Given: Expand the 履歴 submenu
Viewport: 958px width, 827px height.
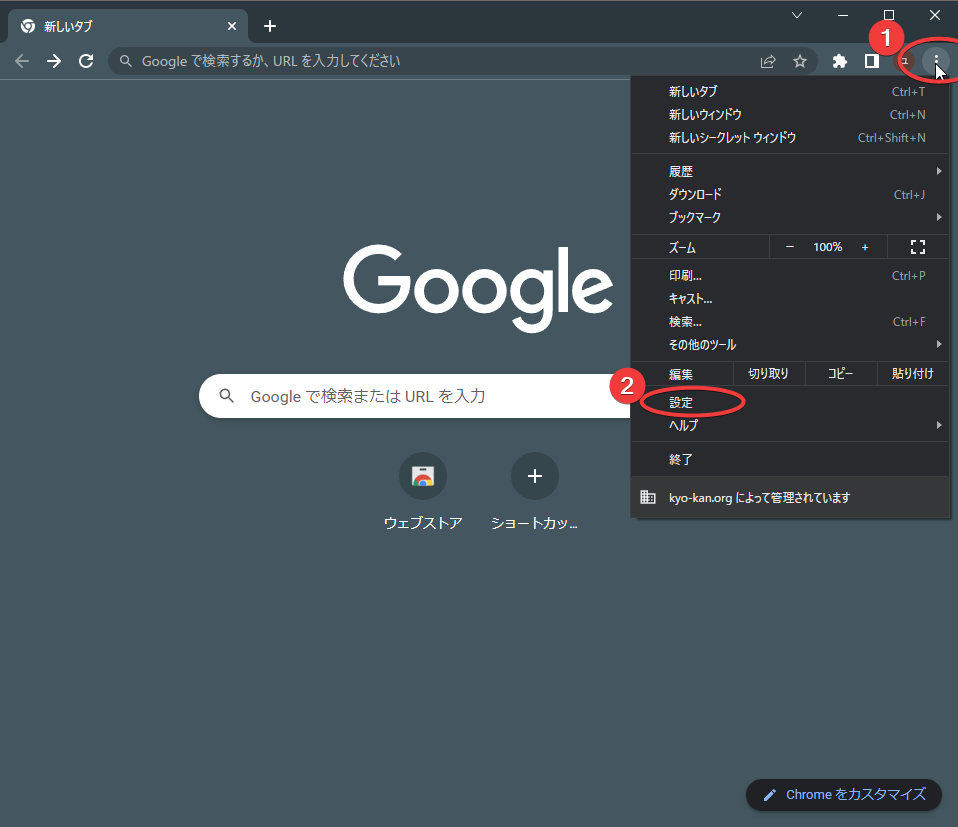Looking at the screenshot, I should coord(791,172).
